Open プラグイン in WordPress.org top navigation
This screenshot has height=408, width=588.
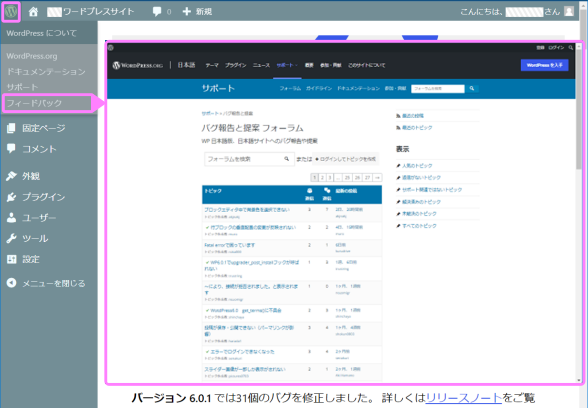(236, 65)
